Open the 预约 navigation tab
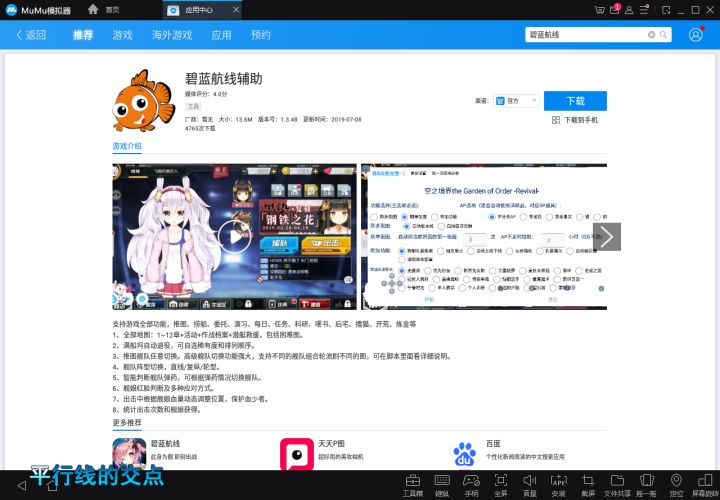The width and height of the screenshot is (720, 500). point(261,34)
